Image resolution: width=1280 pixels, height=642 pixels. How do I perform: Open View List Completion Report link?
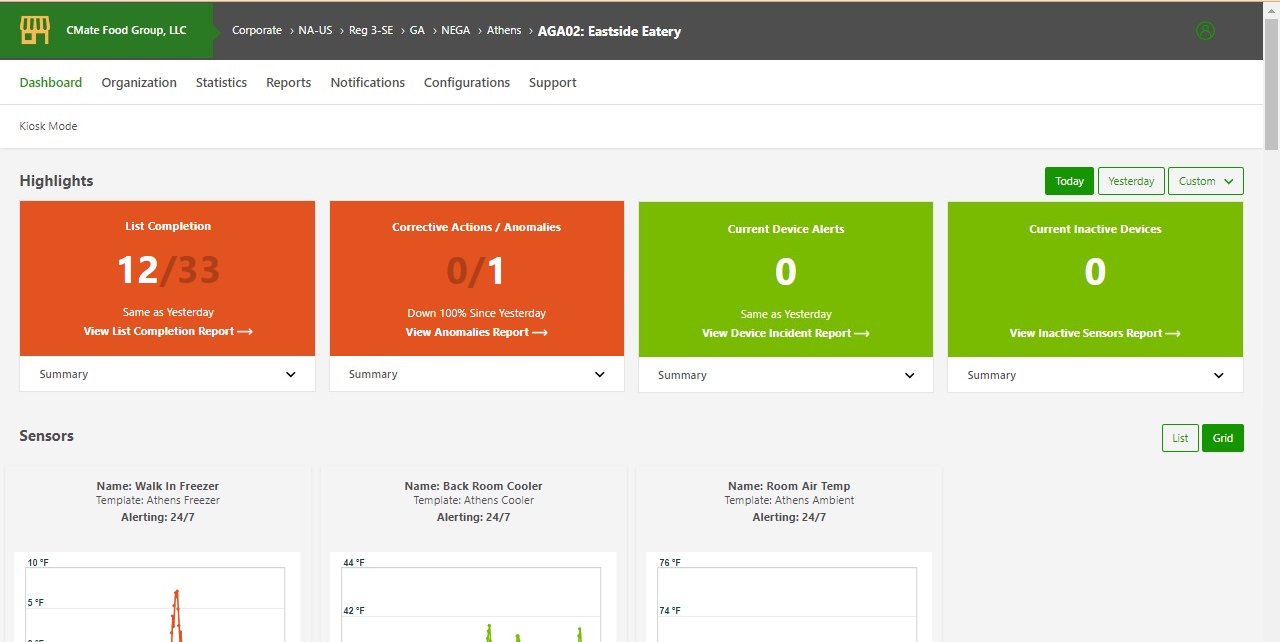pos(167,331)
